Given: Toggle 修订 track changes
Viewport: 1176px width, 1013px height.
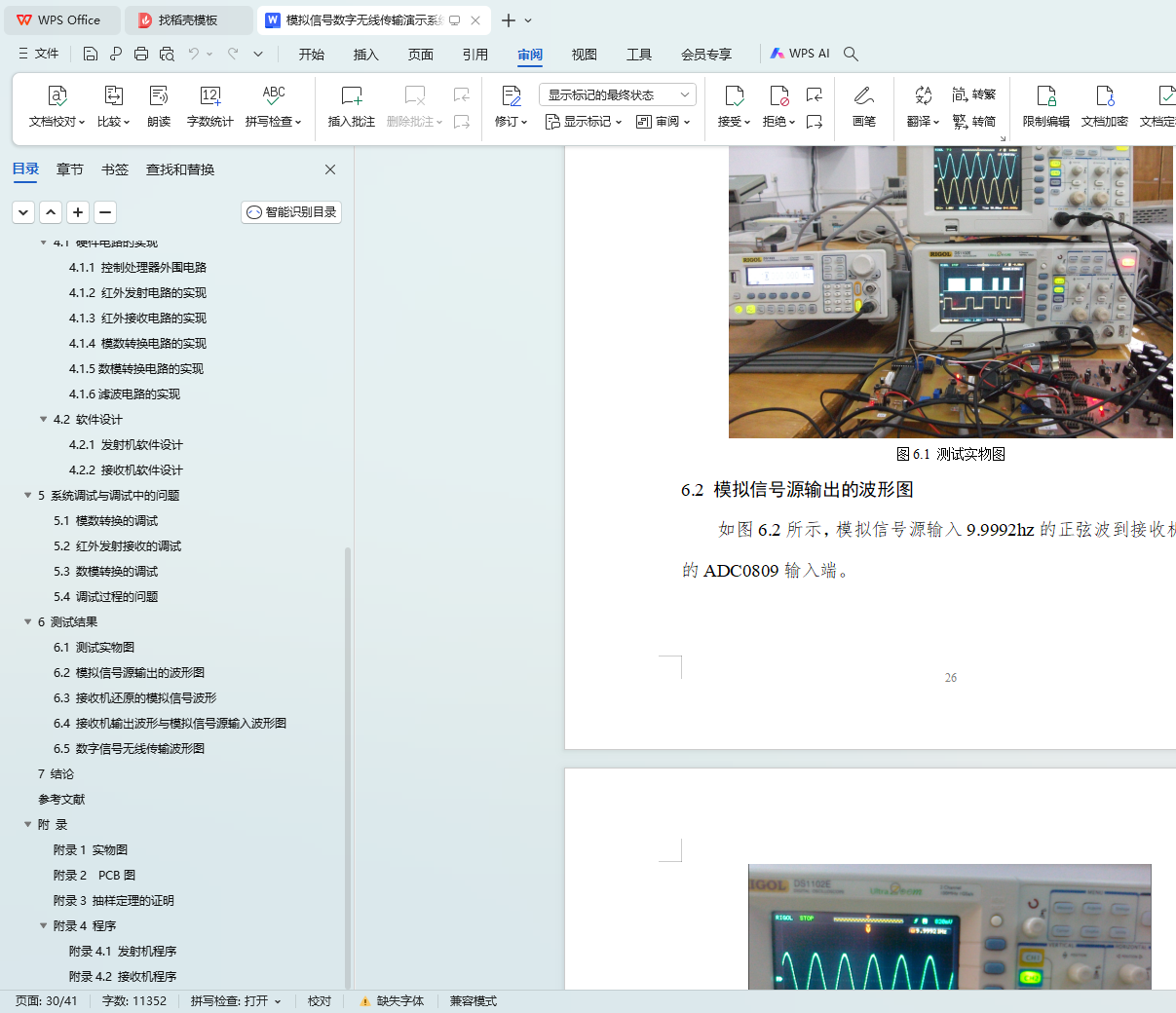Looking at the screenshot, I should coord(511,106).
